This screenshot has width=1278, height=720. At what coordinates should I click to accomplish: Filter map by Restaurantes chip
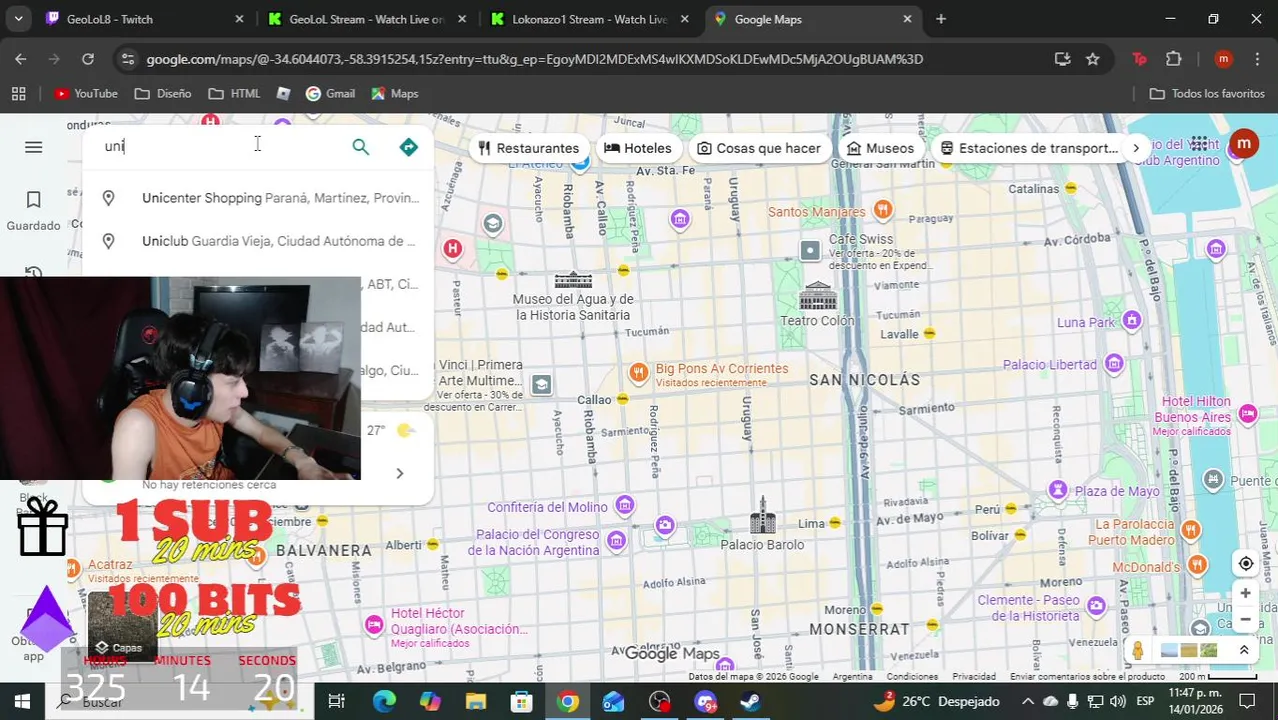tap(528, 148)
